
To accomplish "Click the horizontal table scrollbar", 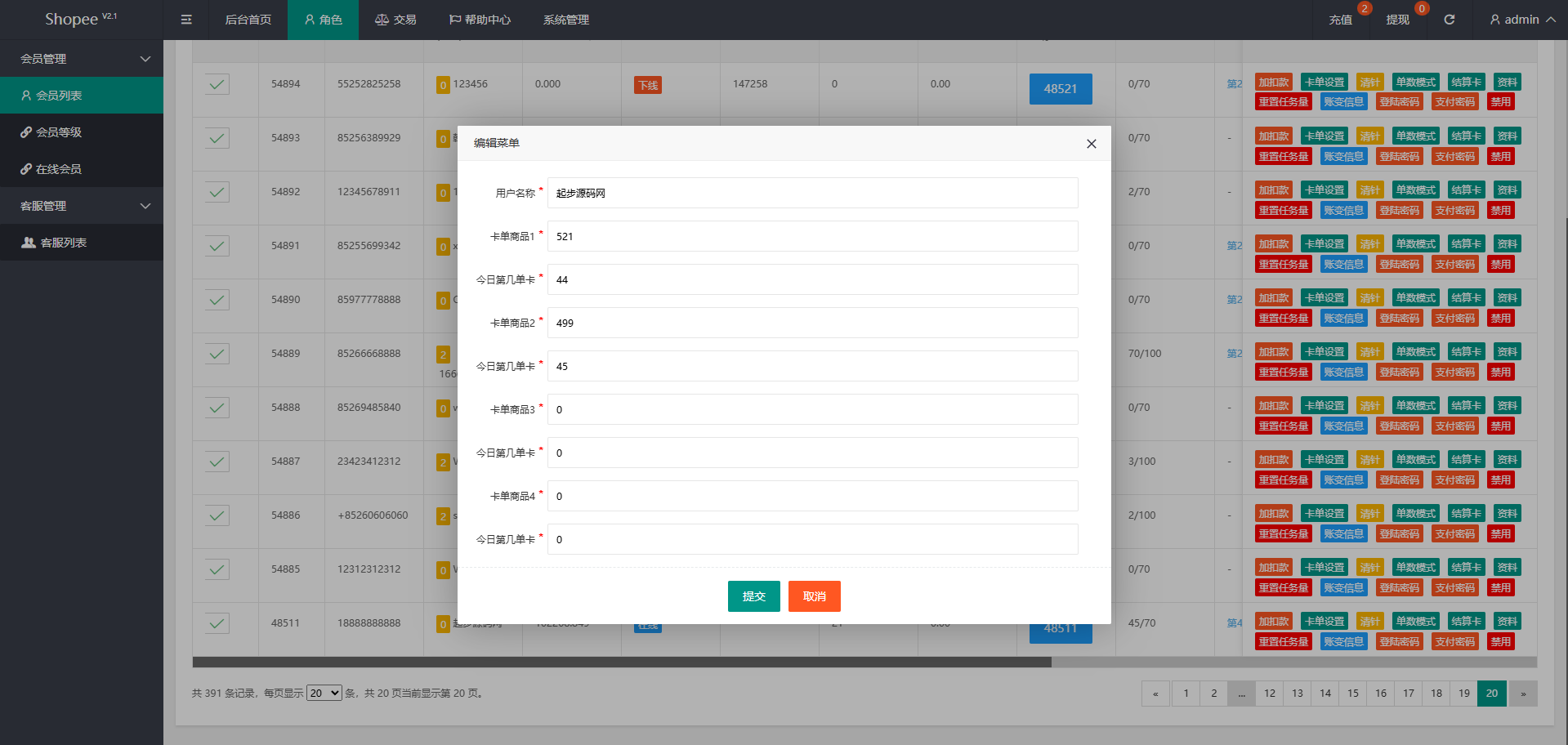I will click(x=622, y=662).
